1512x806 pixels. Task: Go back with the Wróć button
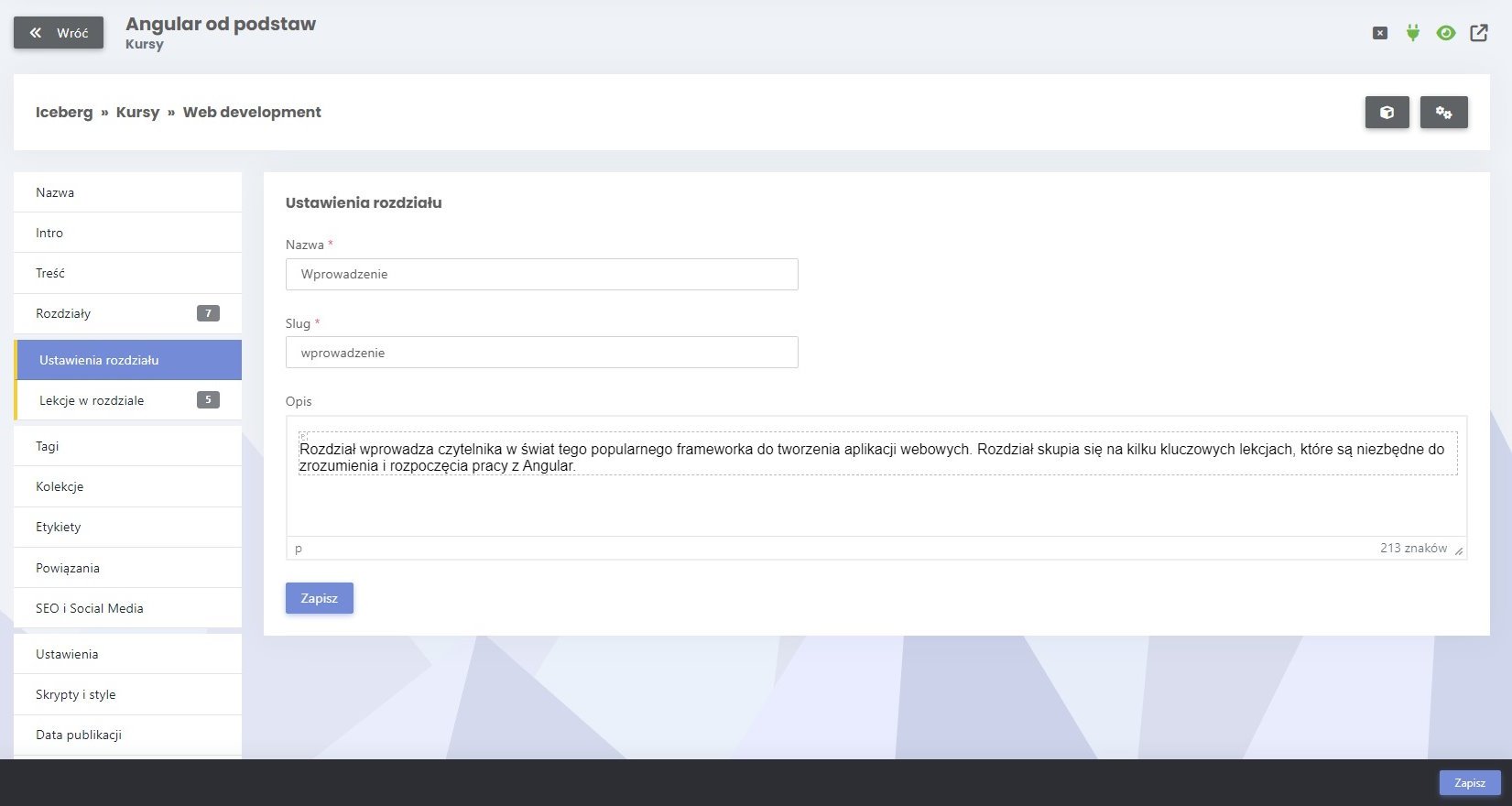[x=59, y=33]
